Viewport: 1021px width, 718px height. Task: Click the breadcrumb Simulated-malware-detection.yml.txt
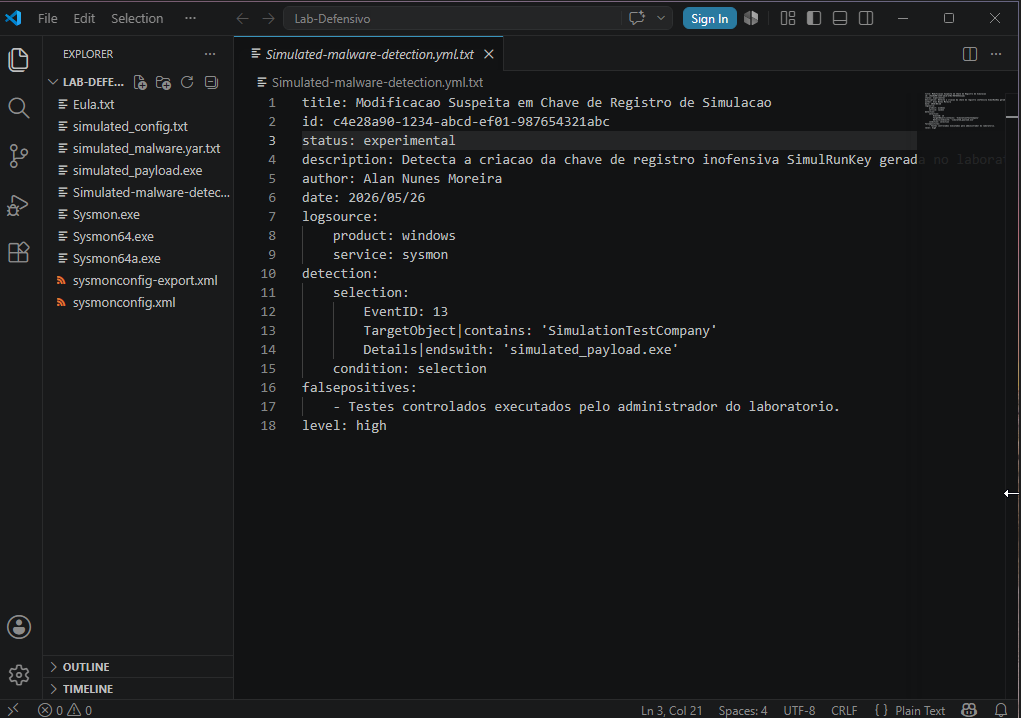click(377, 83)
